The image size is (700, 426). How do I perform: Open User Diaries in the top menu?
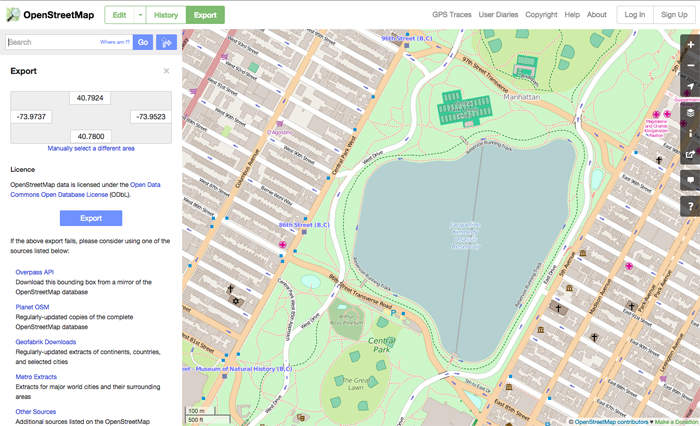(498, 15)
